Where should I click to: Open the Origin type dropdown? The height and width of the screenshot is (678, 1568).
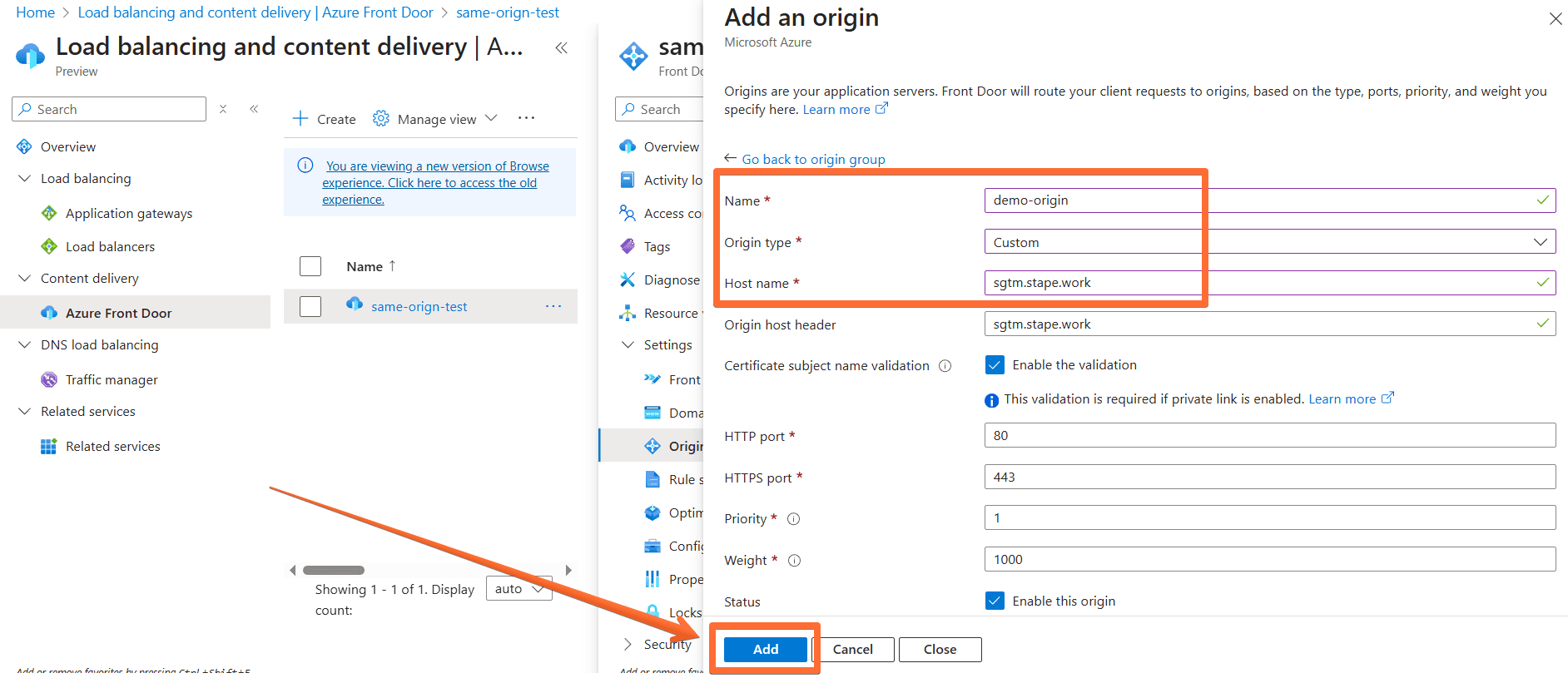1269,242
